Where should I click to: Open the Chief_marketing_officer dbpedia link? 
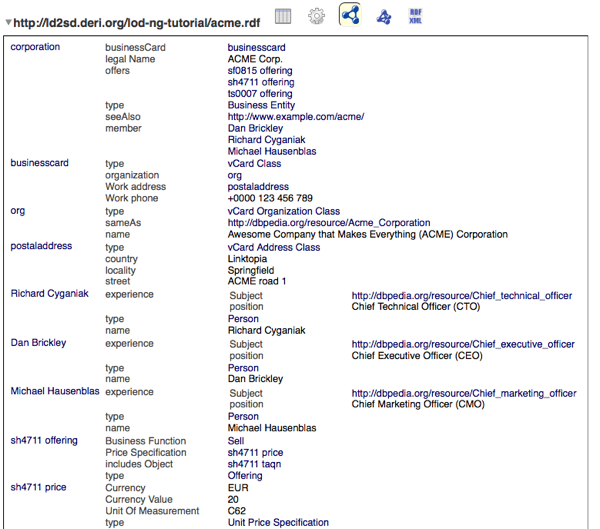click(464, 393)
